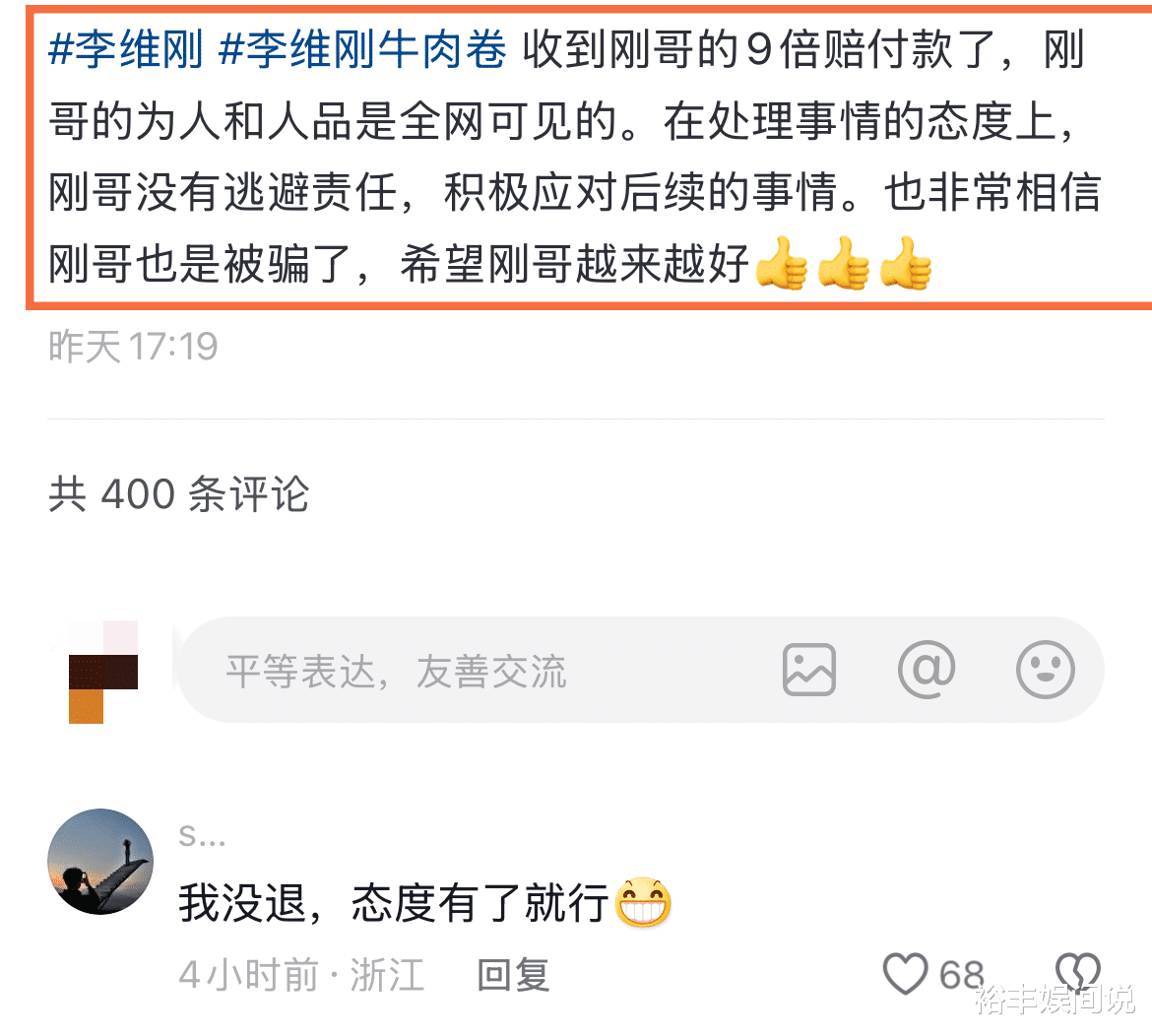Tap the @ mention icon

(927, 670)
